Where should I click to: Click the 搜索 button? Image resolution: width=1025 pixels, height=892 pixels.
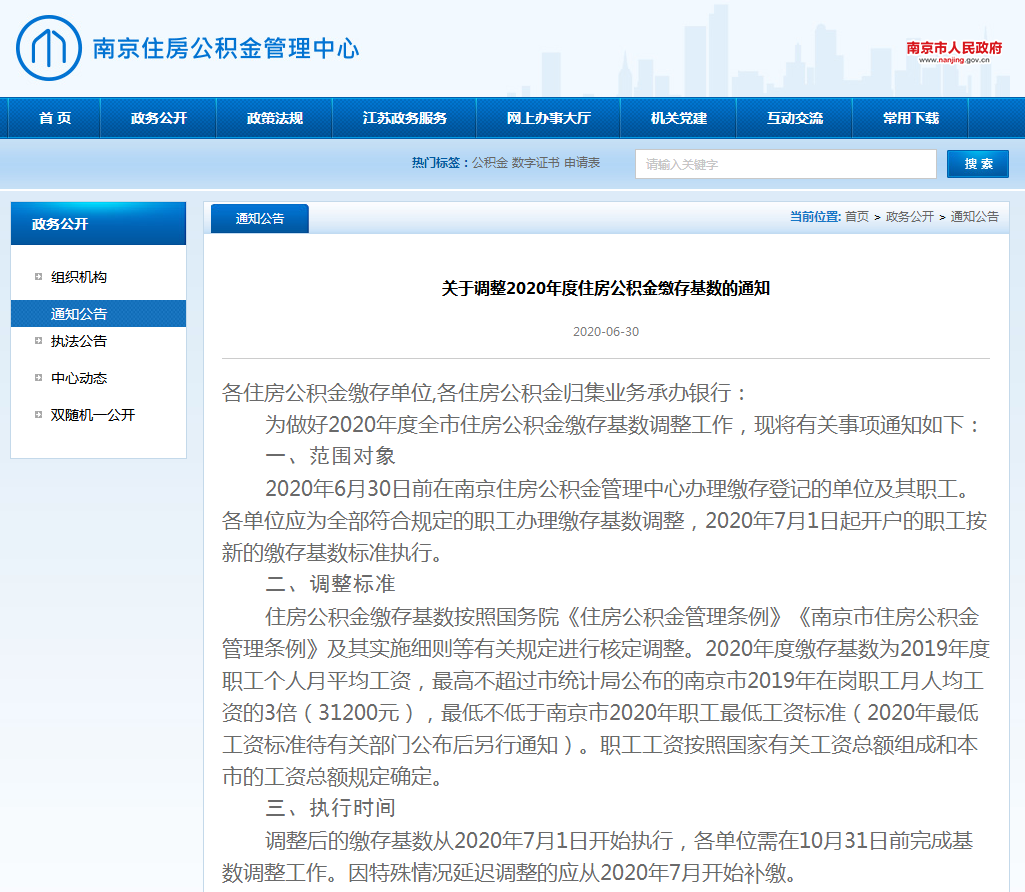pyautogui.click(x=978, y=164)
